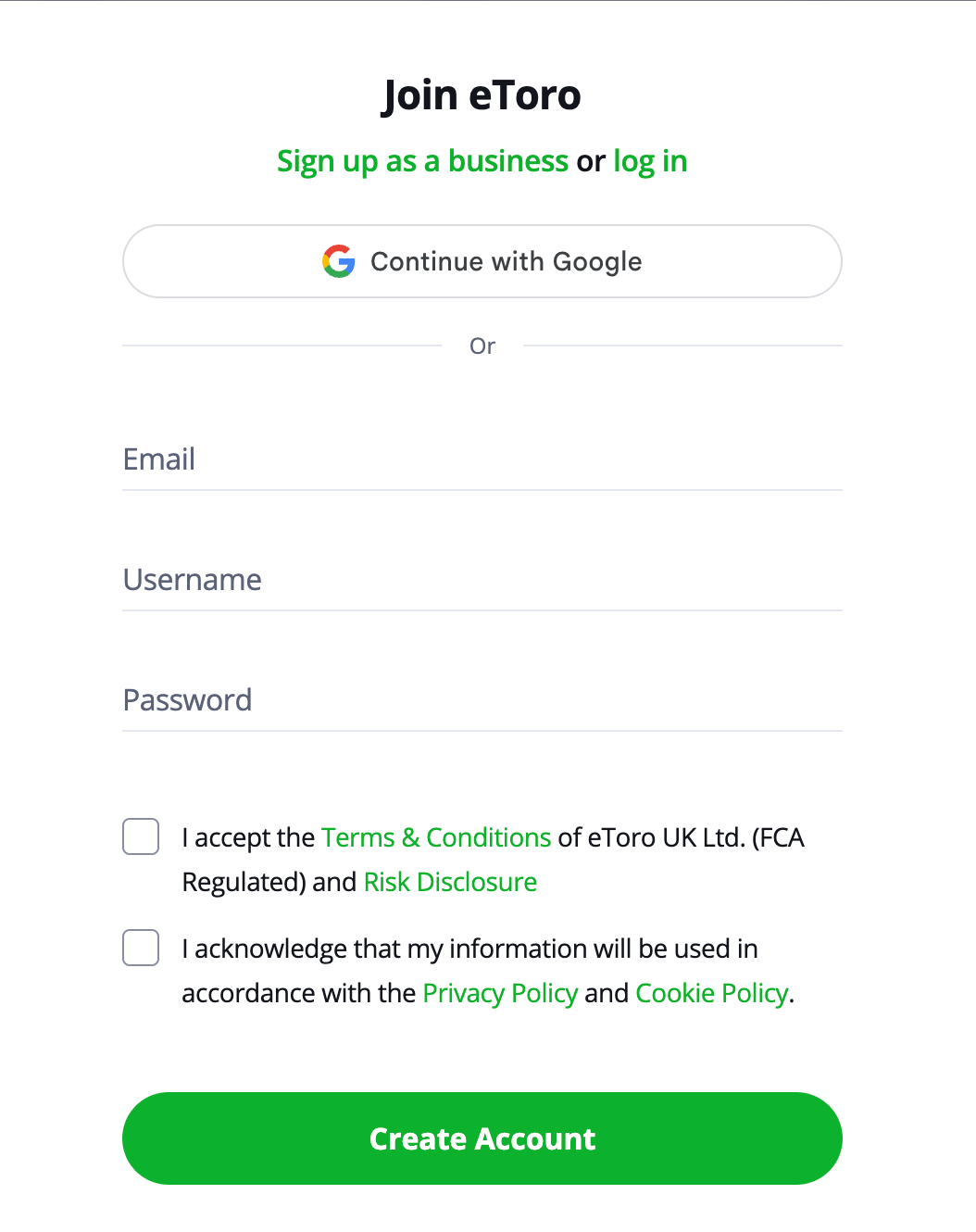Click the Join eToro heading
Viewport: 976px width, 1232px height.
481,94
